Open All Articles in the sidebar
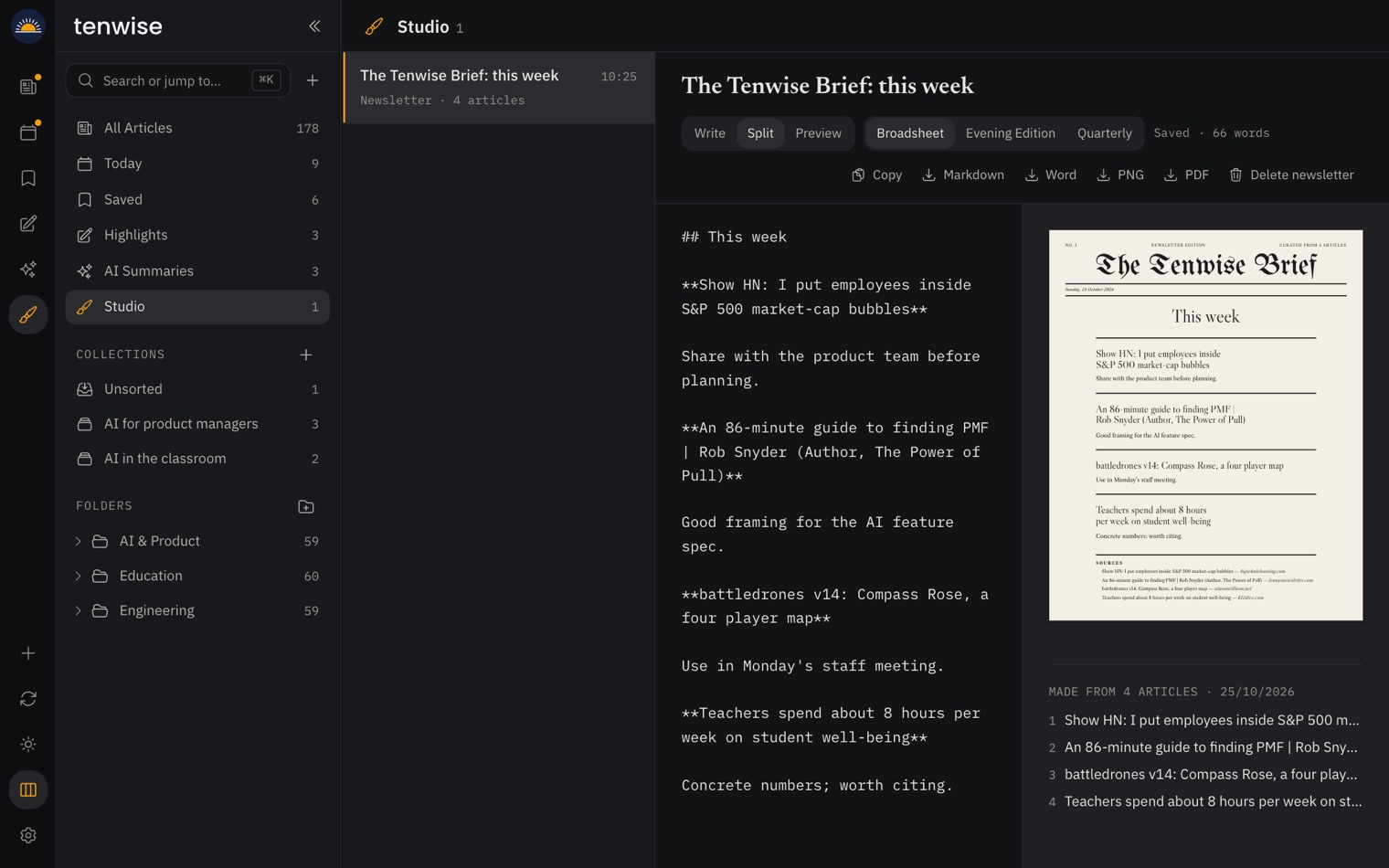Screen dimensions: 1389x868 tap(197, 128)
